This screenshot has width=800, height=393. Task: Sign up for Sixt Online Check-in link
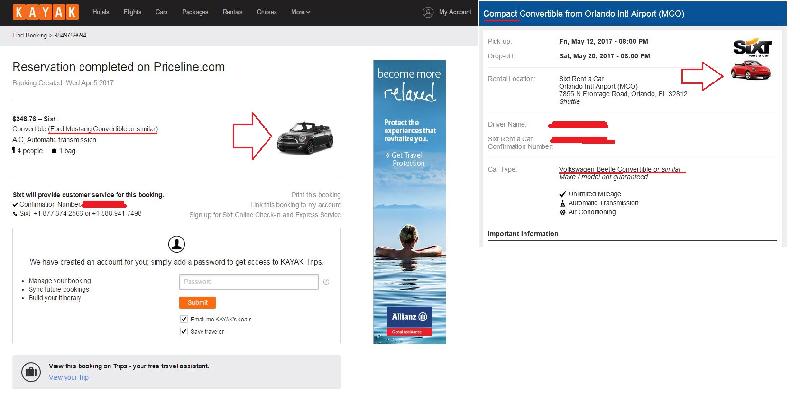265,215
